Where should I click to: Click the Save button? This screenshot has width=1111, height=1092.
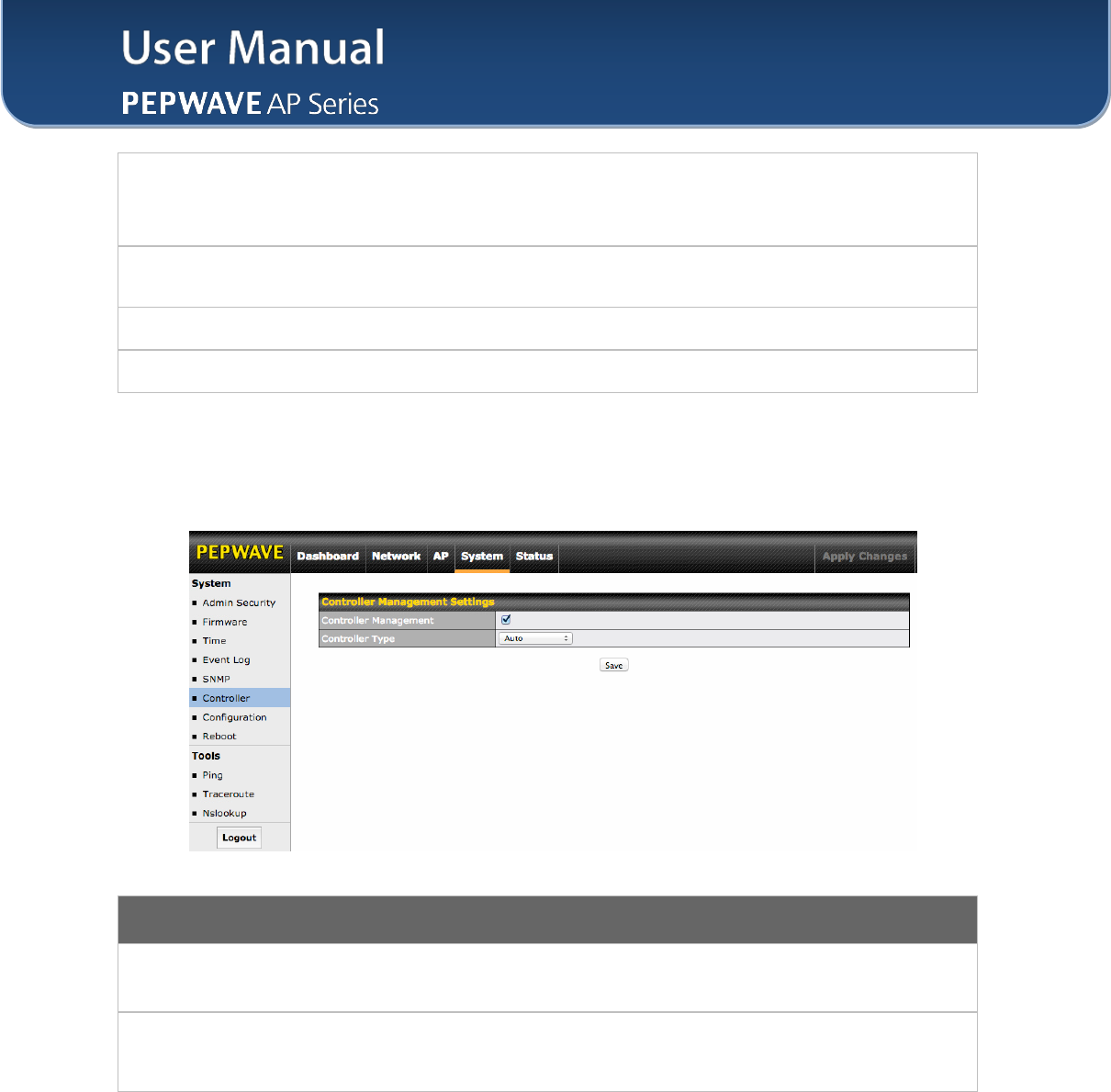tap(614, 665)
